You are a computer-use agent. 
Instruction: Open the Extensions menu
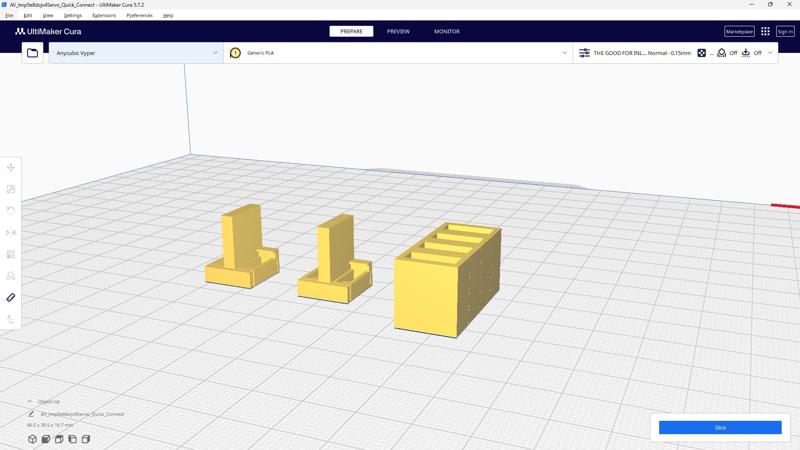[104, 15]
